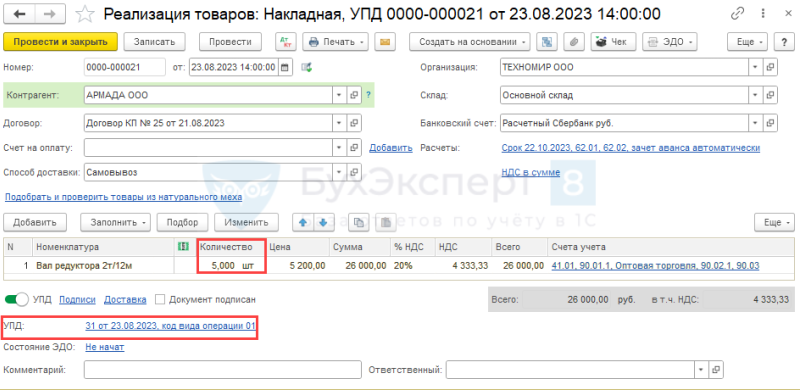
Task: Click the envelope email icon
Action: [x=385, y=42]
